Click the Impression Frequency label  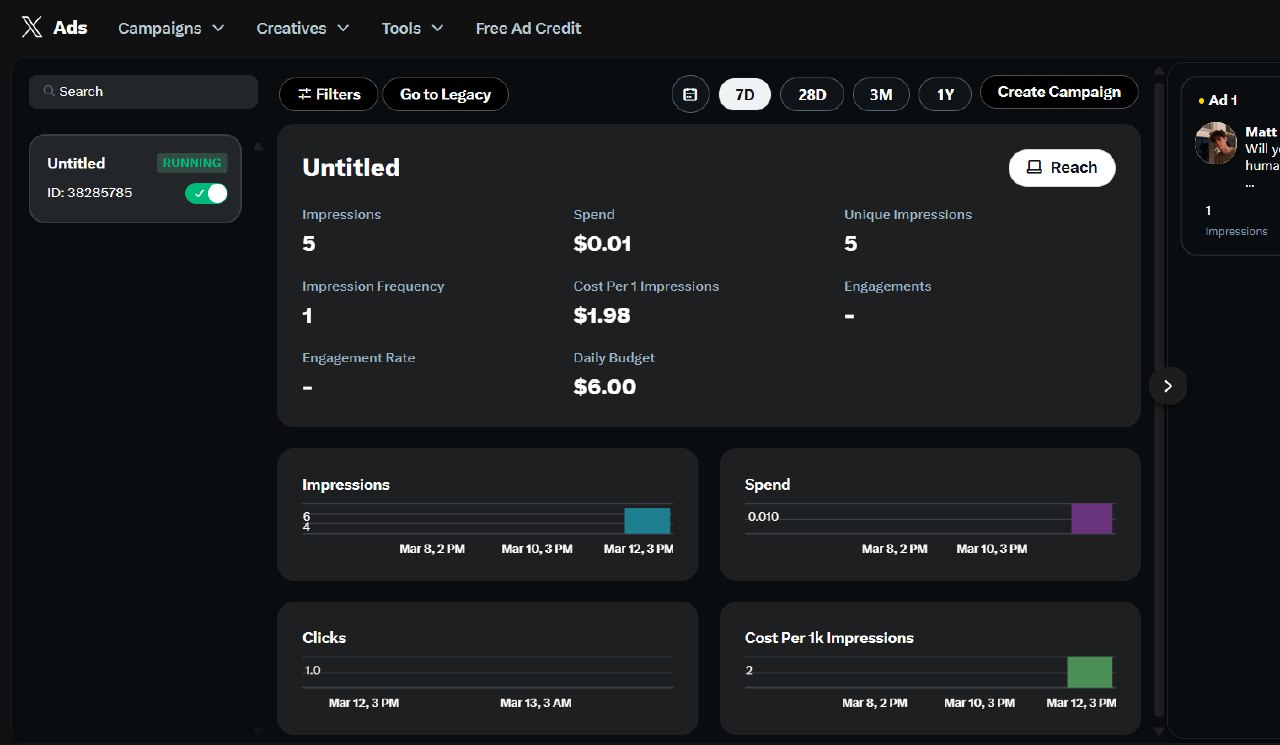tap(373, 287)
